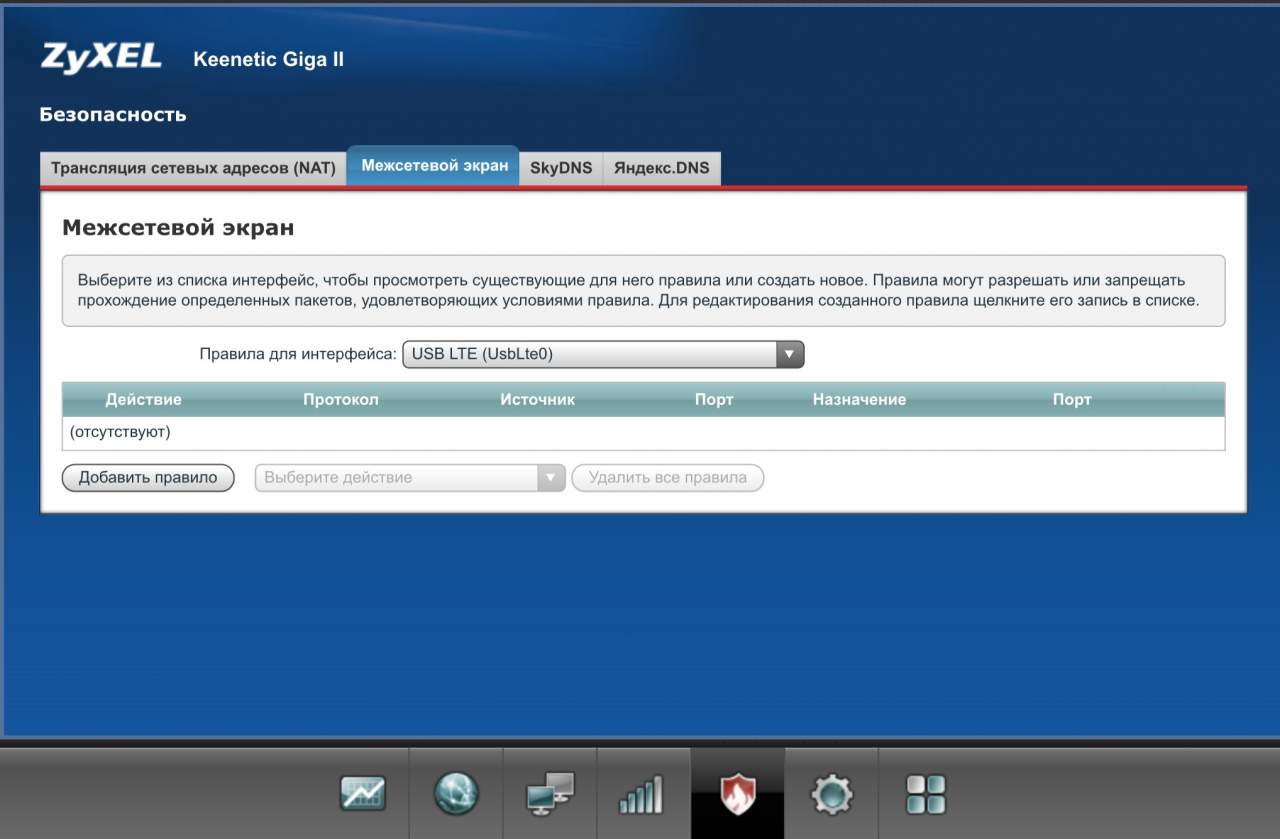Click the Протокол column header
The height and width of the screenshot is (839, 1280).
341,400
